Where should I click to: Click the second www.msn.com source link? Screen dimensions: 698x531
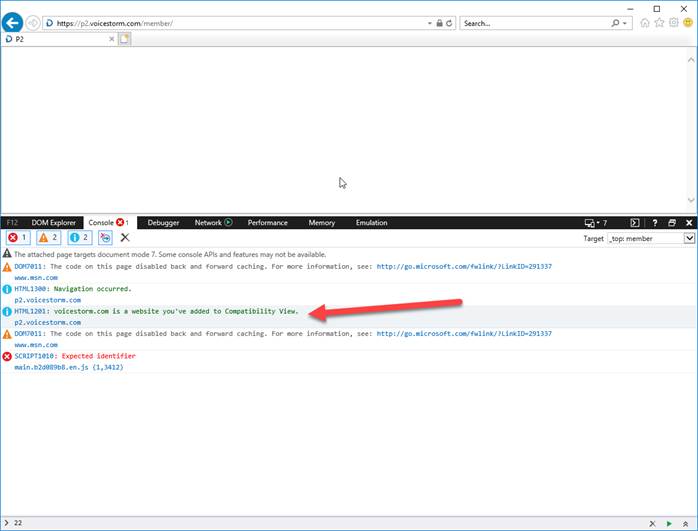(x=36, y=345)
